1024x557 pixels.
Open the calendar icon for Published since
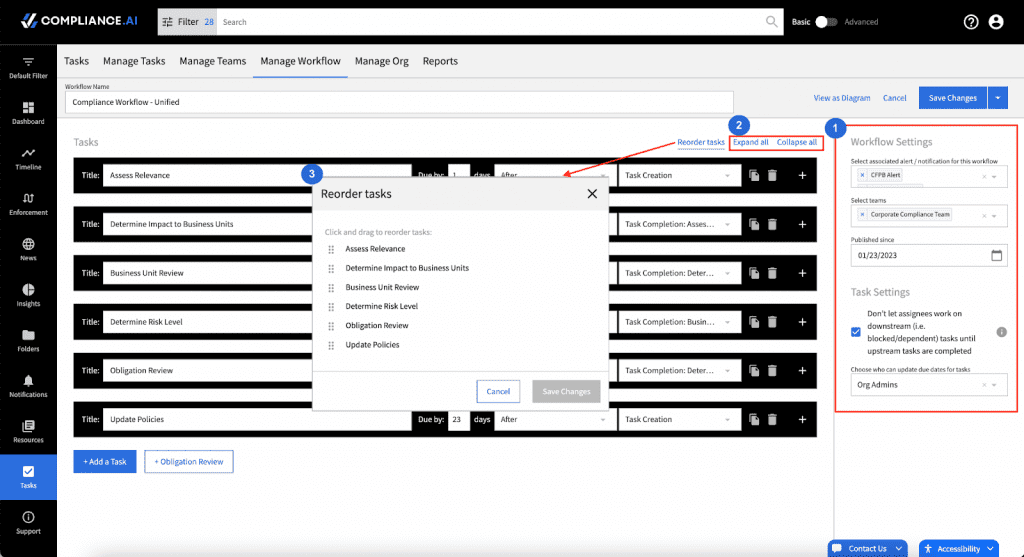click(x=996, y=255)
